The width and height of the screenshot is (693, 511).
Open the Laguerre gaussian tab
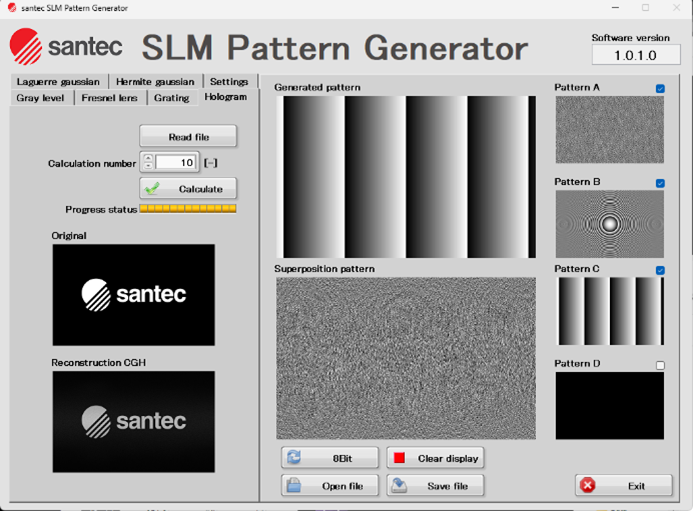pyautogui.click(x=58, y=82)
